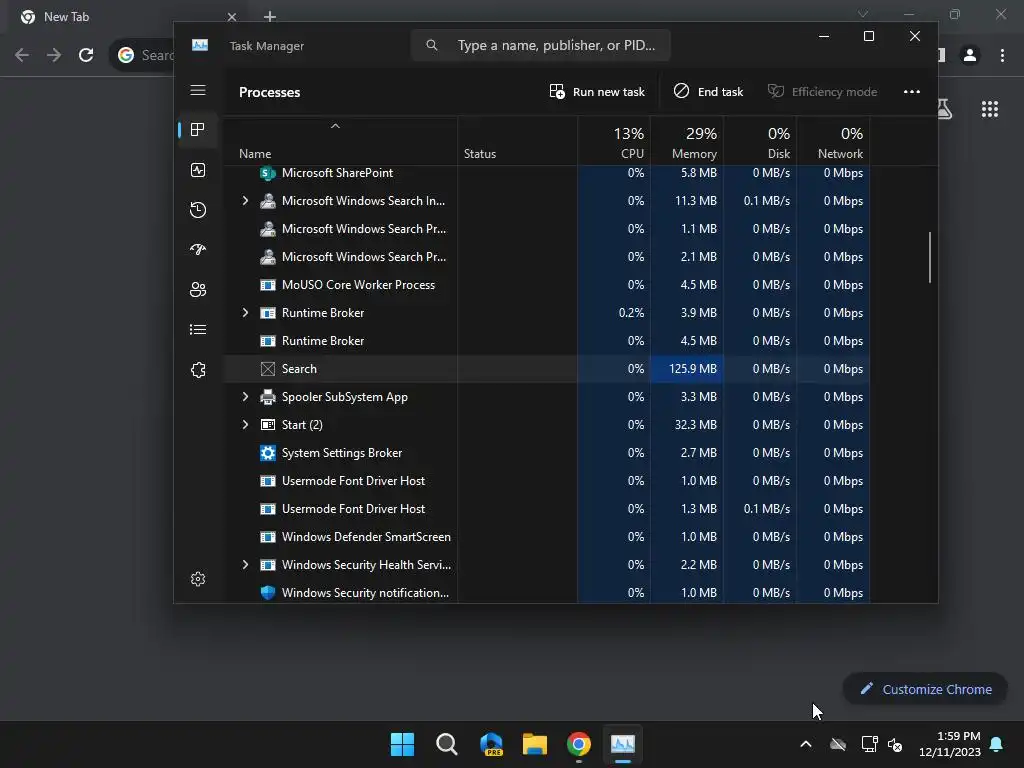This screenshot has height=768, width=1024.
Task: Click the process list vertical scrollbar thumb
Action: (930, 257)
